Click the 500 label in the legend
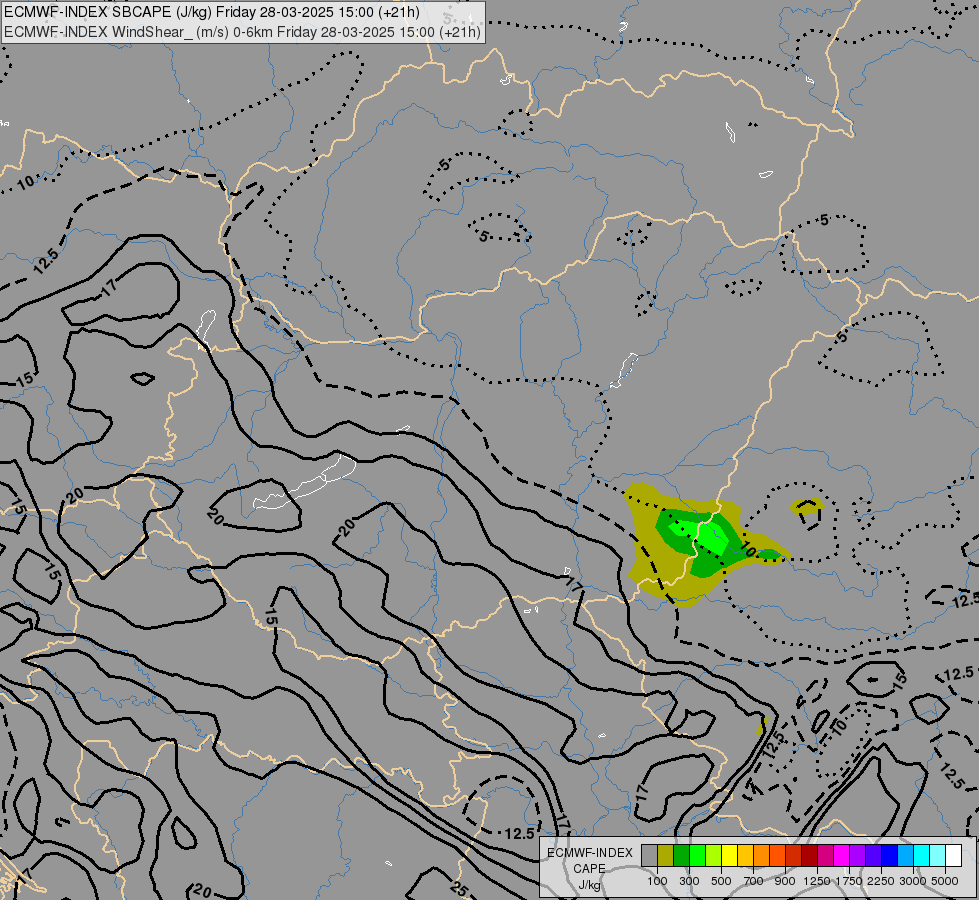 point(721,881)
